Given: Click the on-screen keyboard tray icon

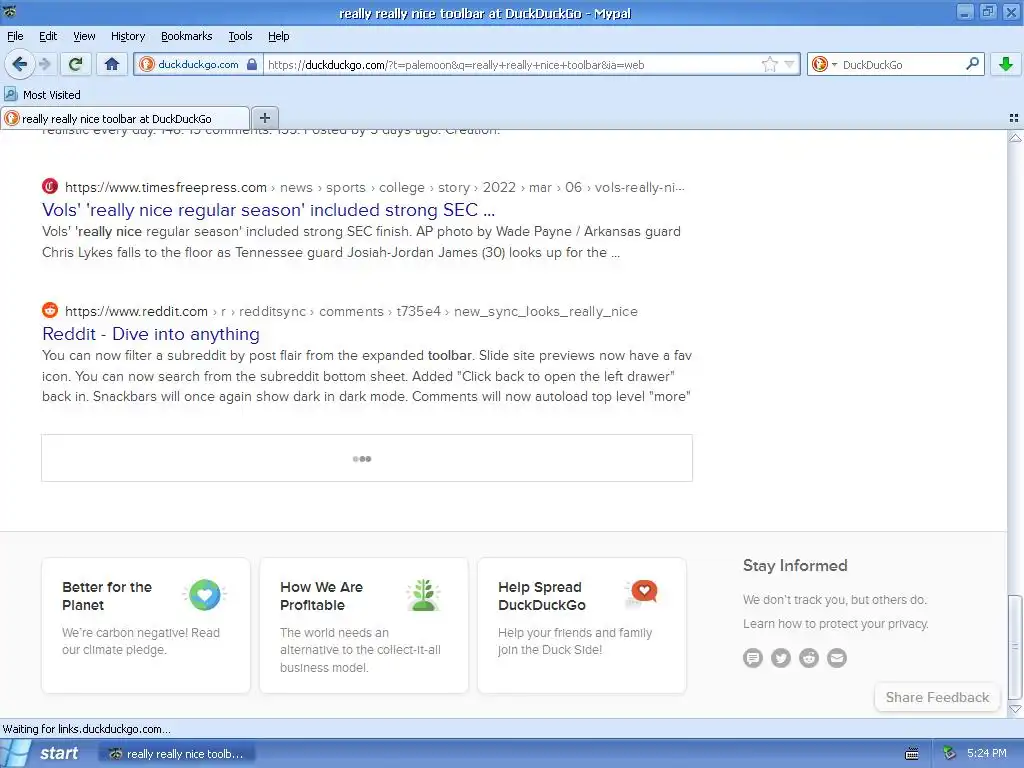Looking at the screenshot, I should click(x=912, y=754).
